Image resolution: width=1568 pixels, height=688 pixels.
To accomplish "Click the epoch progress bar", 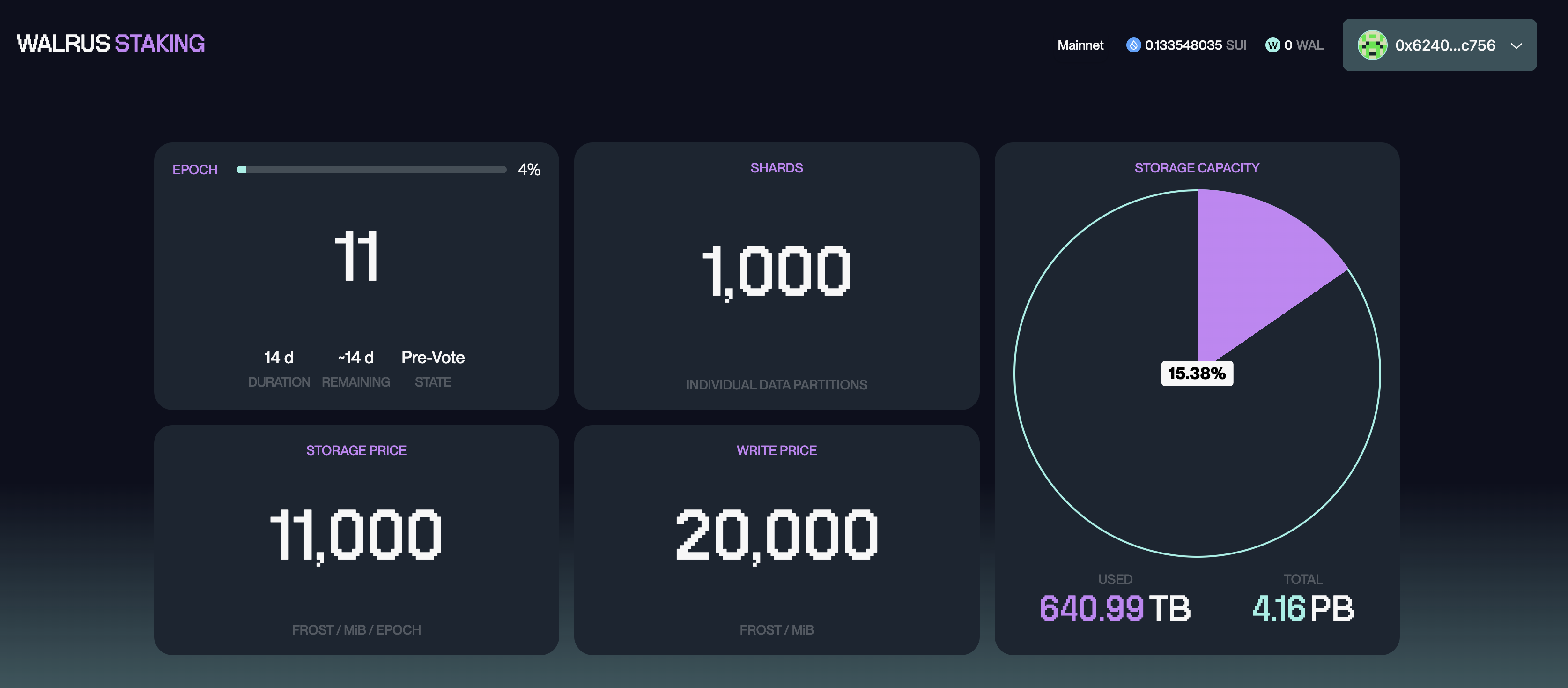I will coord(371,170).
